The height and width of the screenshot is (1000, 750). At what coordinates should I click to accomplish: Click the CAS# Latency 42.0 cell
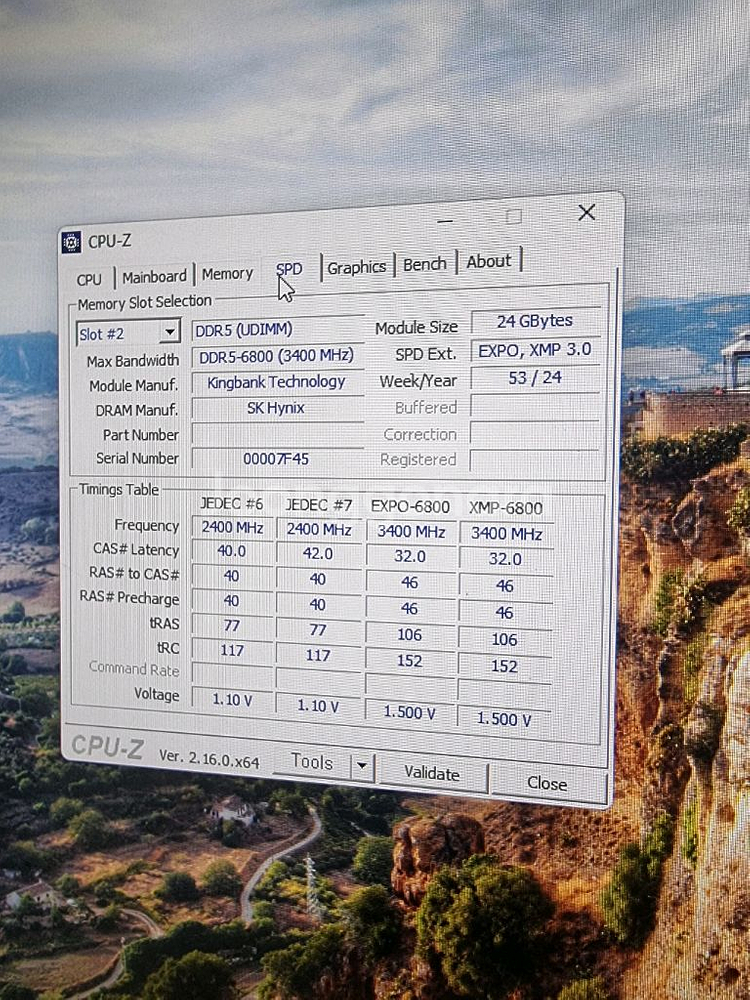click(318, 554)
